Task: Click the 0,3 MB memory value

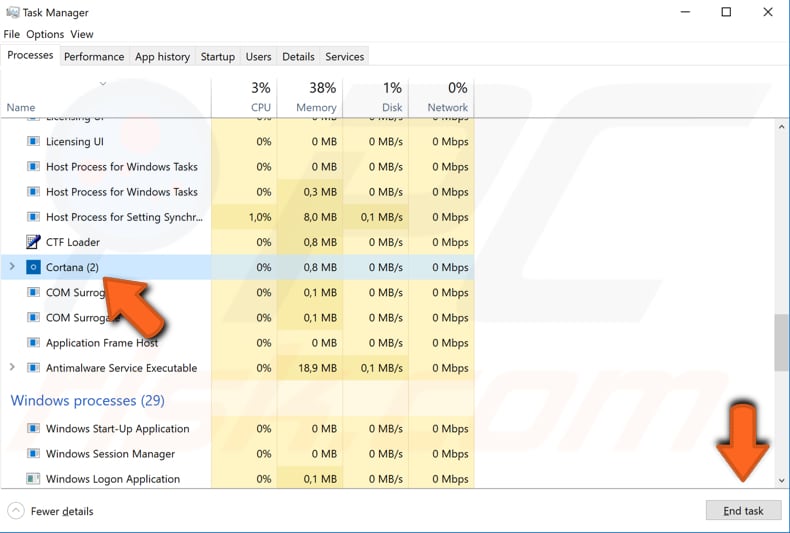Action: click(320, 191)
